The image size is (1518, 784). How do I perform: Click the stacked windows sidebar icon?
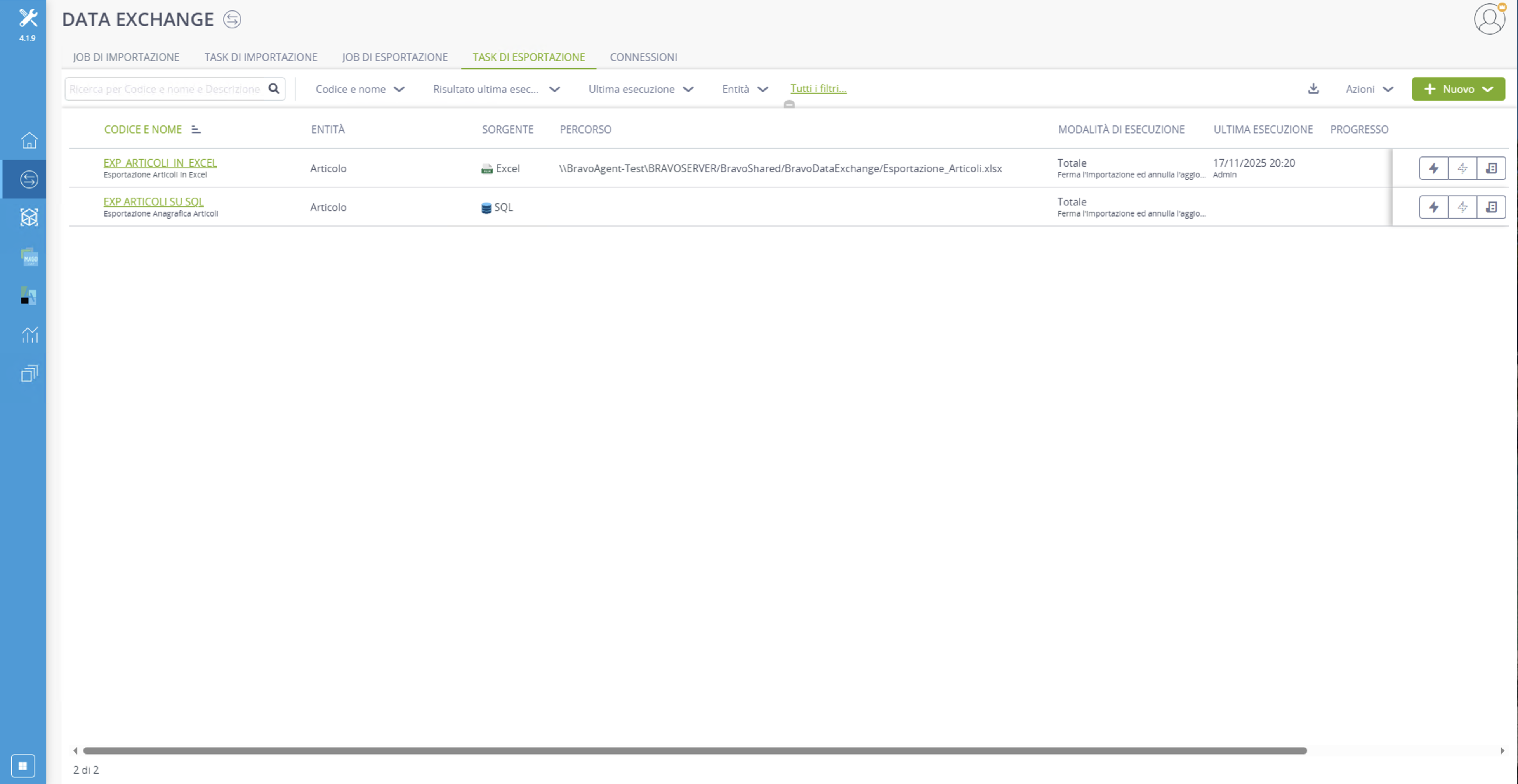tap(29, 373)
